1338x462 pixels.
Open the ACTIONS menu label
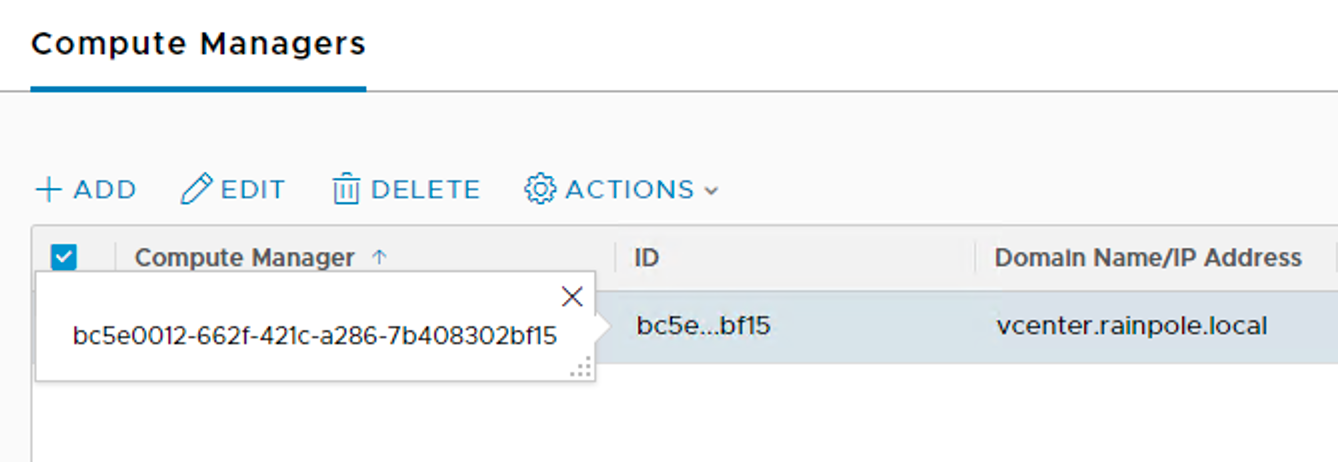point(630,190)
